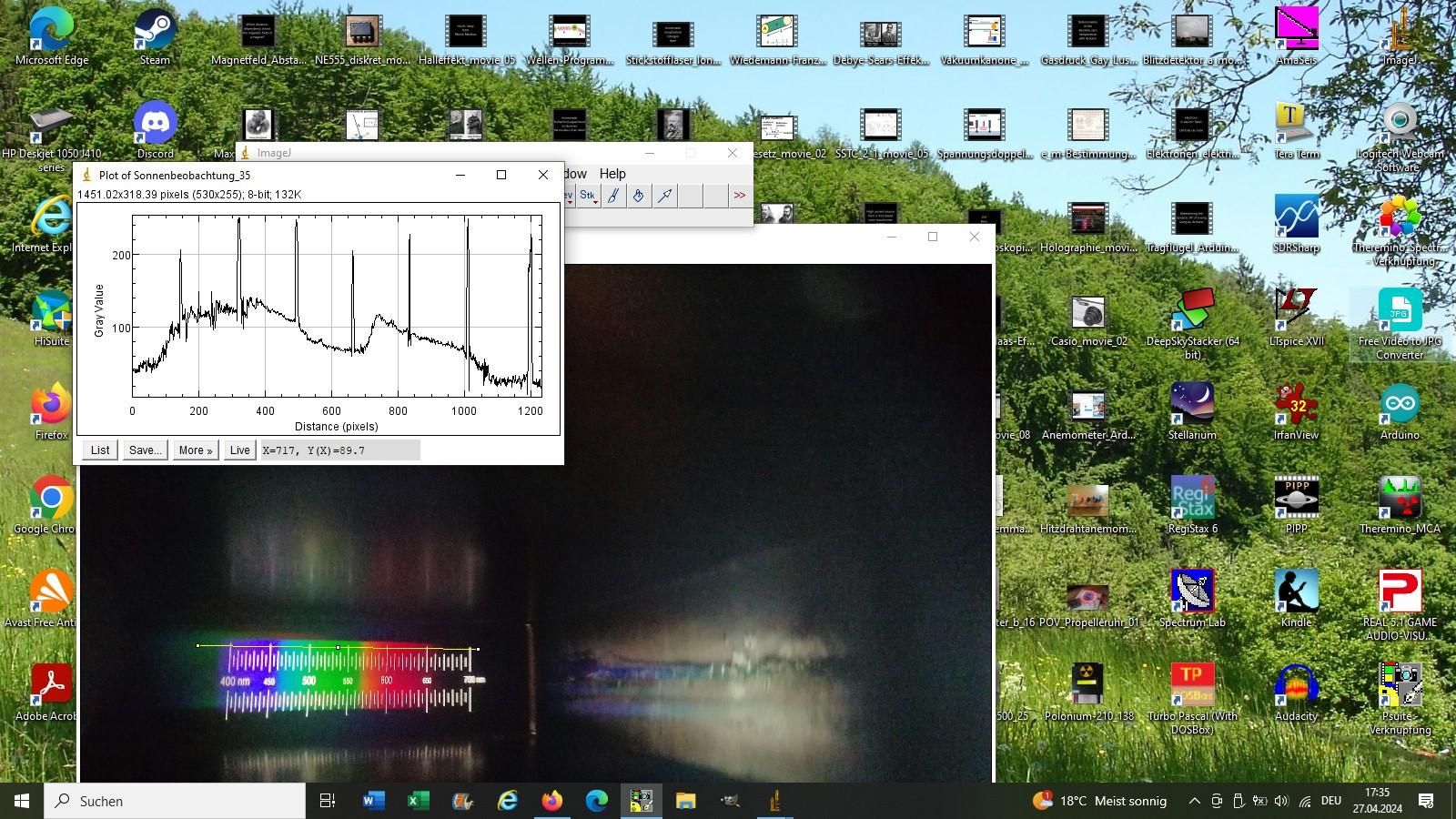Viewport: 1456px width, 819px height.
Task: Click the List button in plot window
Action: coord(100,450)
